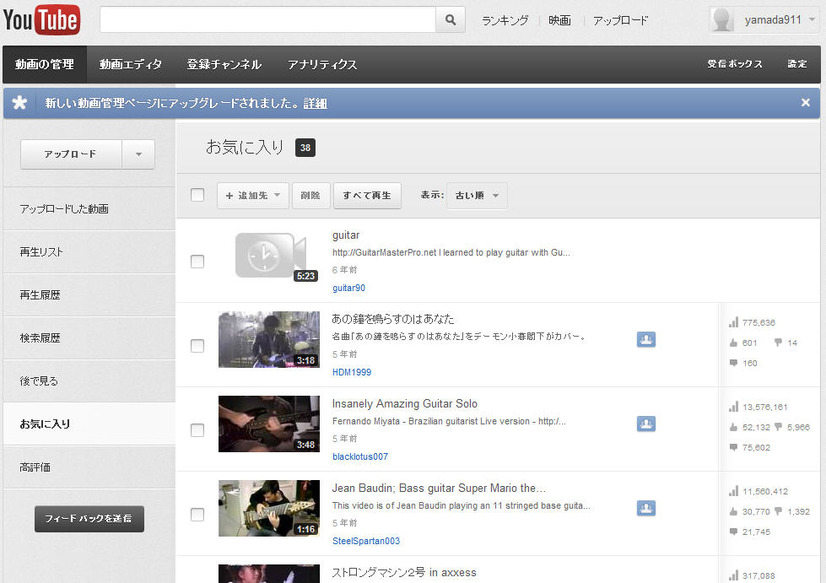Screen dimensions: 826x583
Task: Click the 詳細 link in the banner
Action: [315, 103]
